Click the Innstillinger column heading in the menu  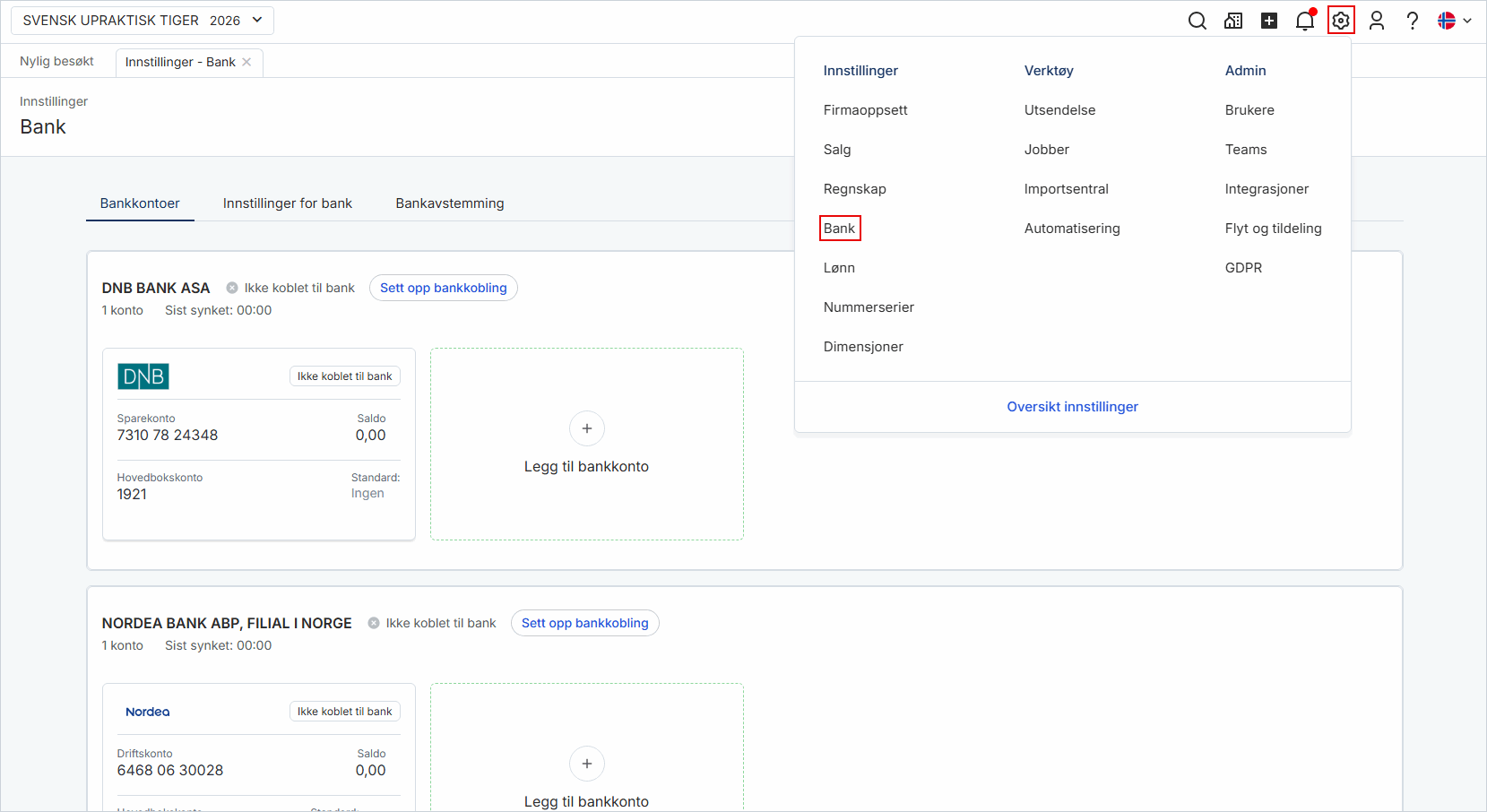pyautogui.click(x=860, y=71)
